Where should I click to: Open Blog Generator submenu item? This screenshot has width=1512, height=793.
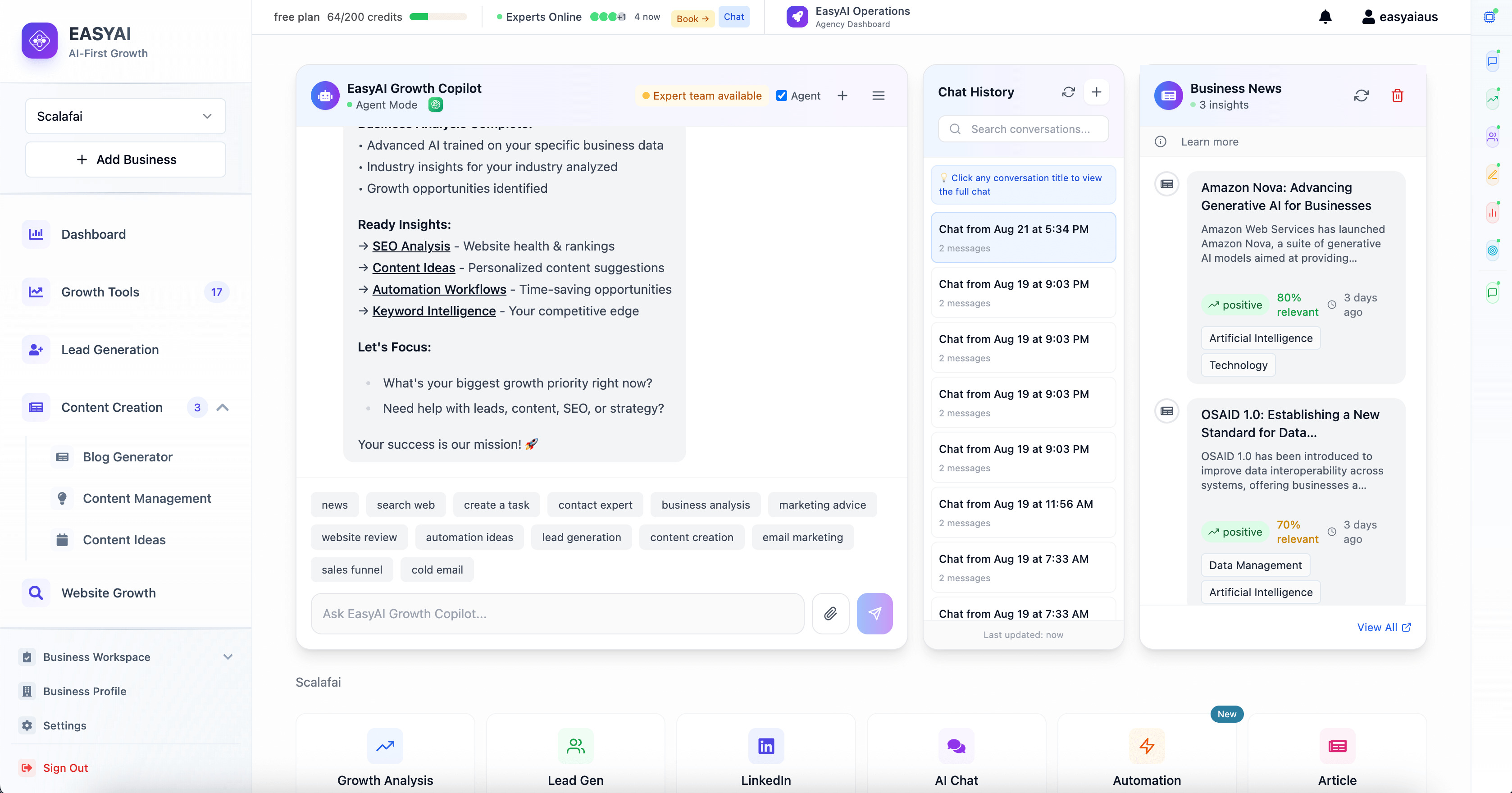(x=140, y=457)
